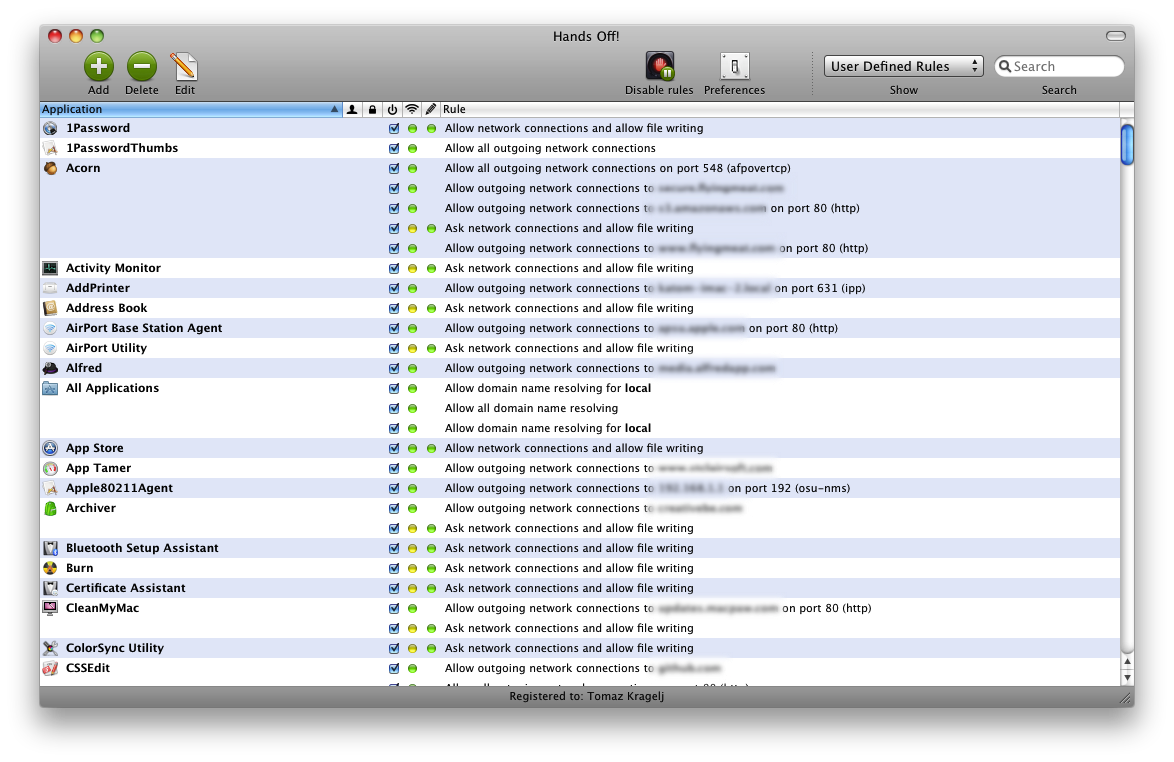
Task: Click the 1Password green network status dot
Action: pyautogui.click(x=413, y=128)
